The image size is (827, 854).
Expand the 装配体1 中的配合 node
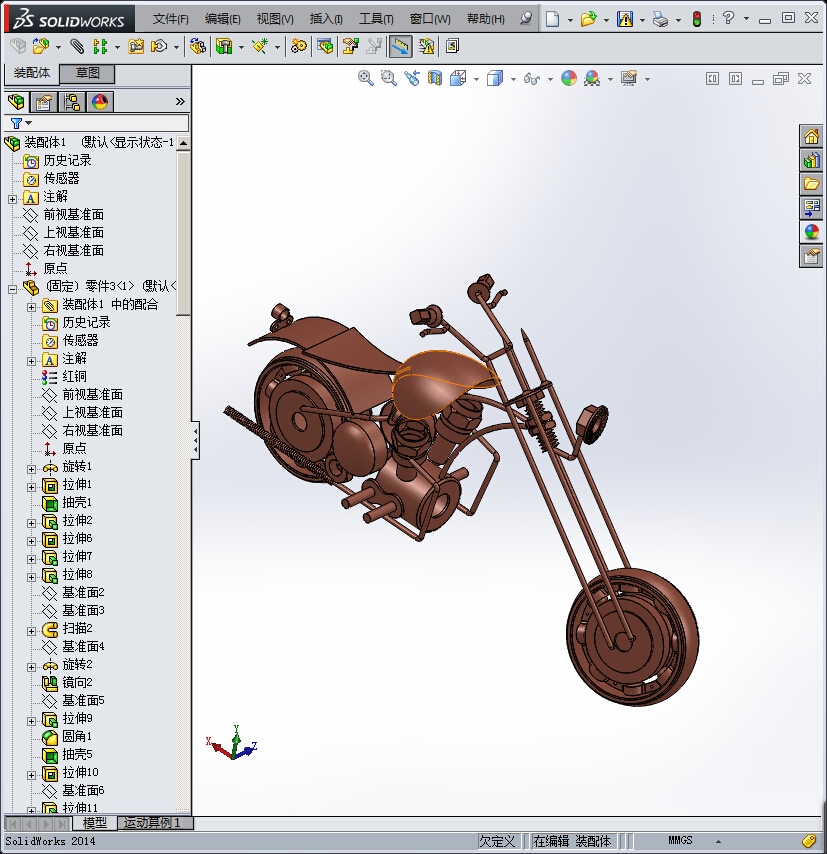tap(32, 307)
